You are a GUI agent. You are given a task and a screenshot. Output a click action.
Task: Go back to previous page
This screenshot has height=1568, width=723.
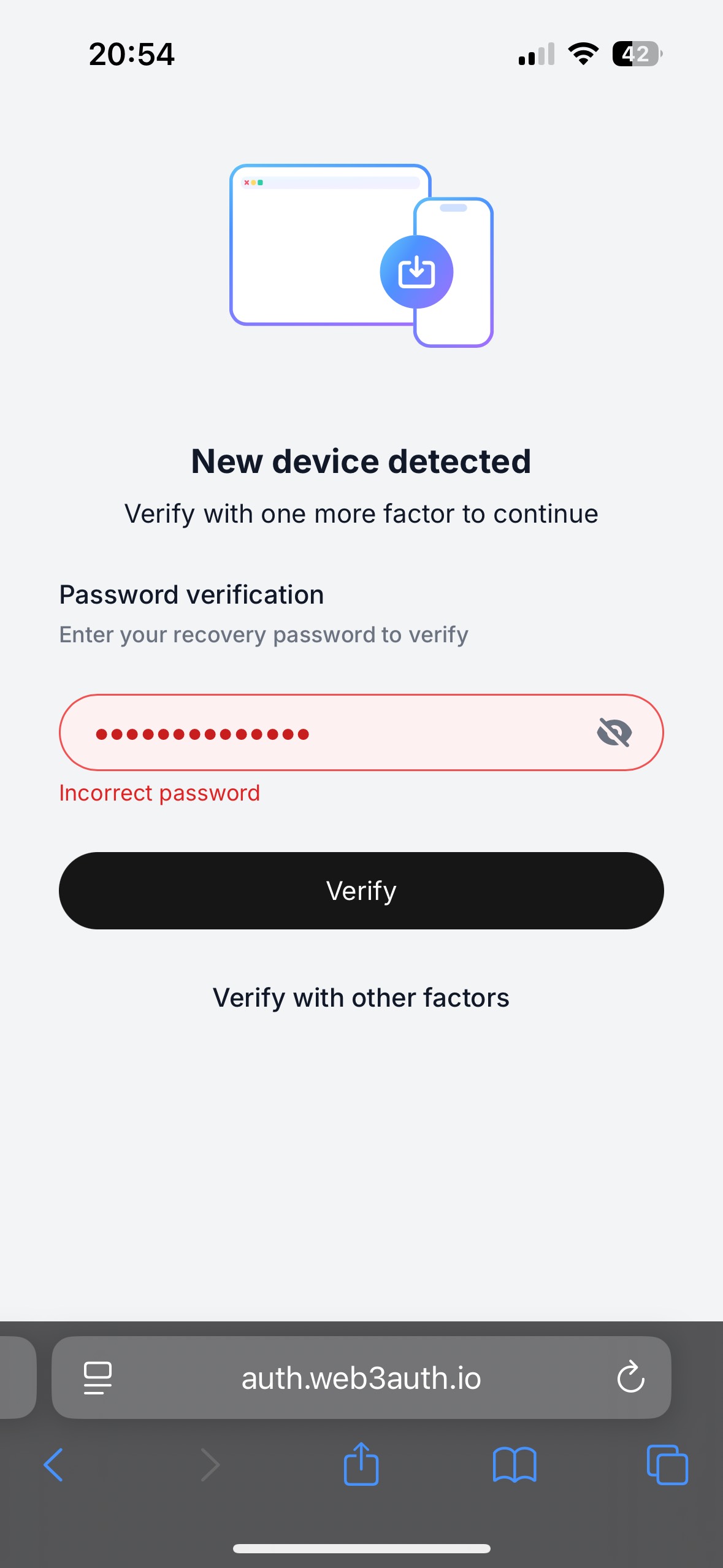tap(53, 1465)
